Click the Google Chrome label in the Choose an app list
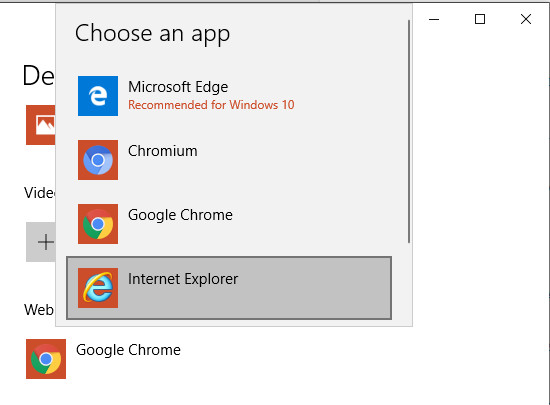Image resolution: width=550 pixels, height=405 pixels. (x=180, y=215)
